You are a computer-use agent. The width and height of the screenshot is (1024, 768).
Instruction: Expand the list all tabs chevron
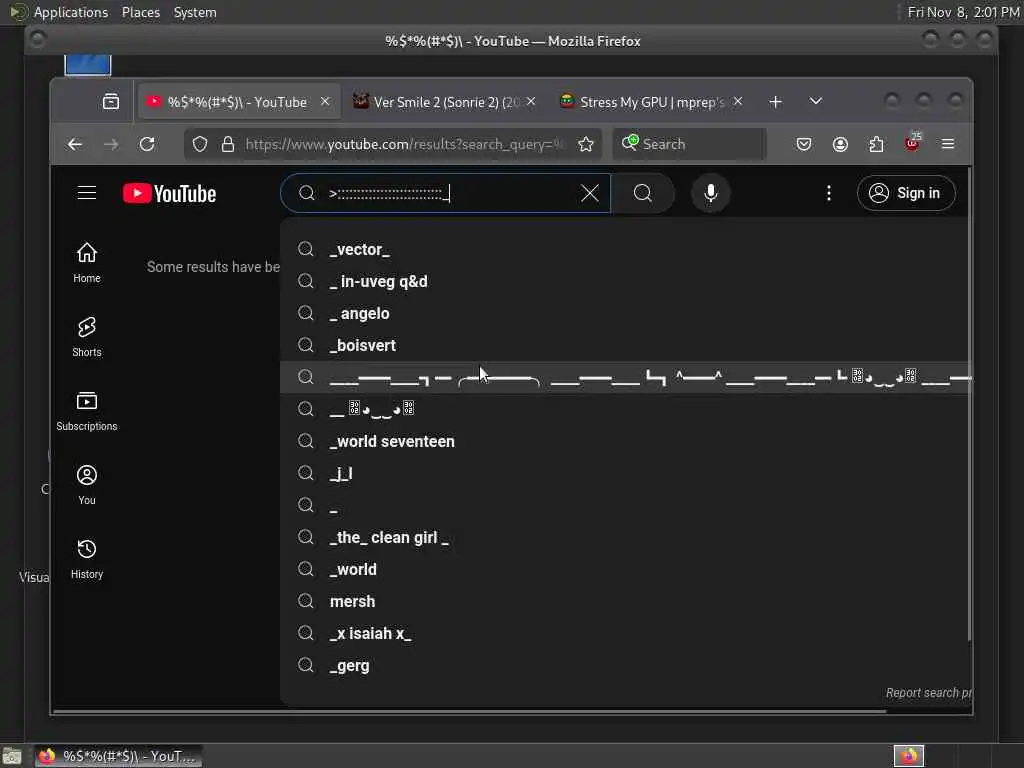click(x=816, y=102)
